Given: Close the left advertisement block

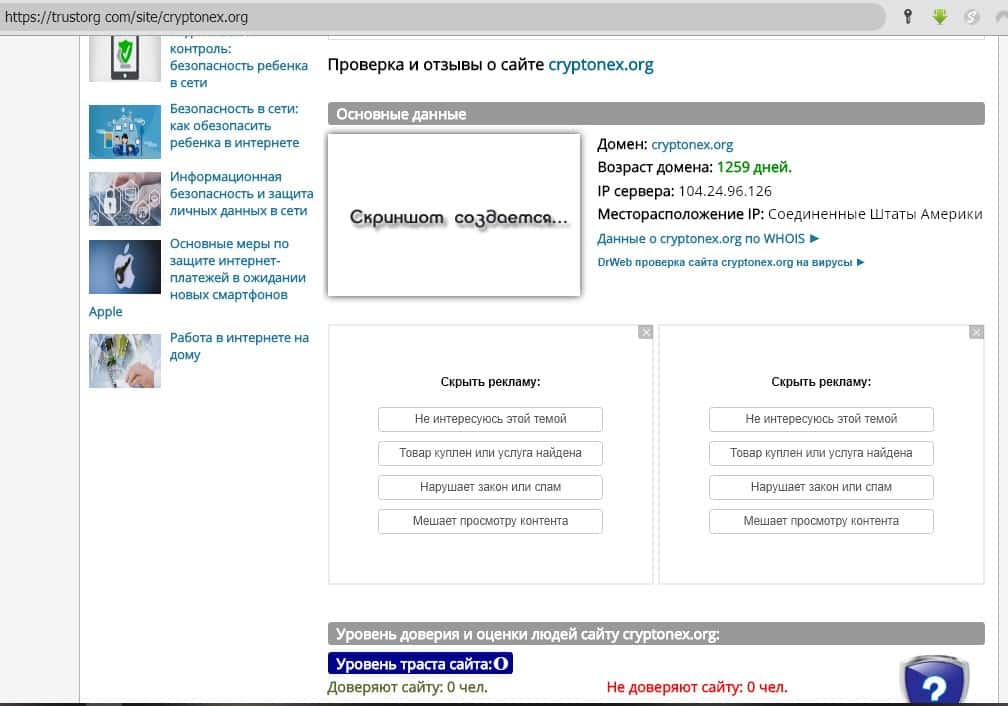Looking at the screenshot, I should click(645, 332).
